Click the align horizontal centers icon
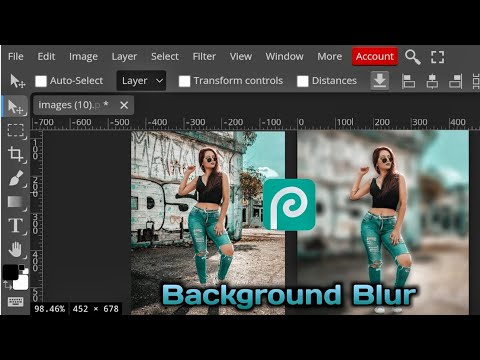The width and height of the screenshot is (480, 360). [x=432, y=81]
